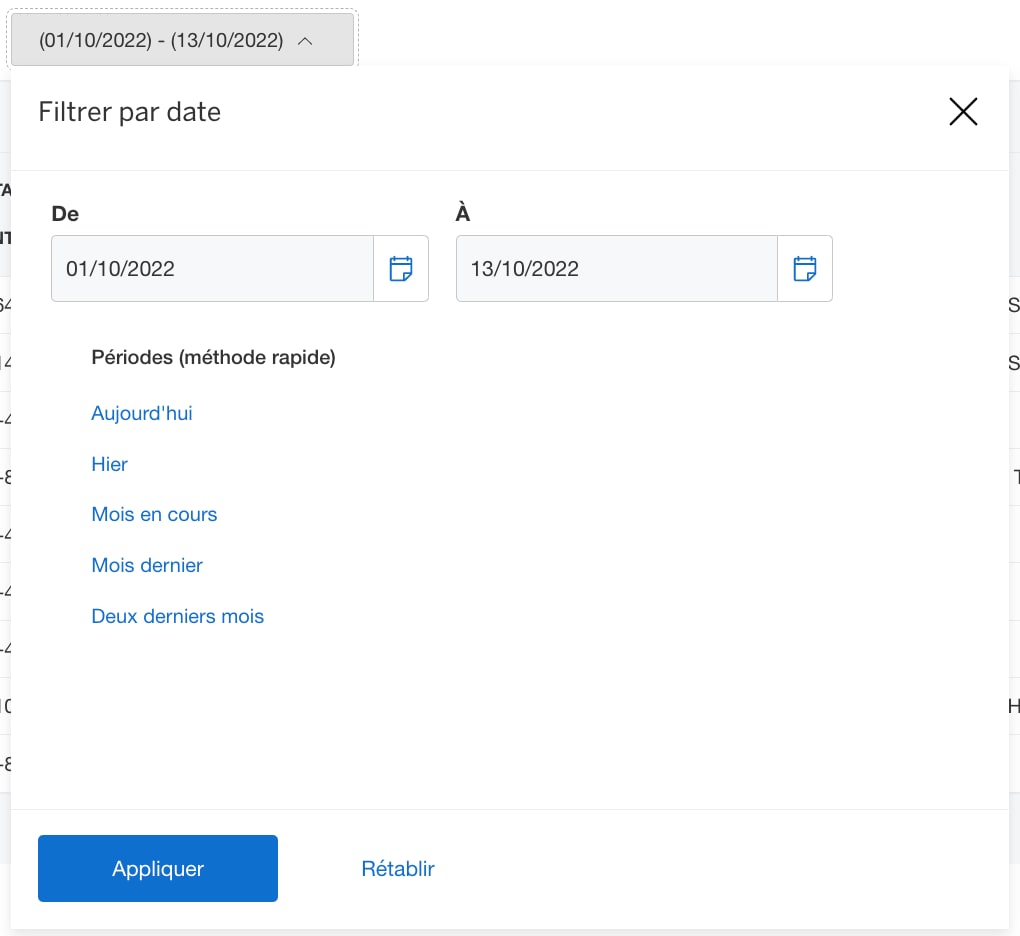Select Deux derniers mois
The image size is (1020, 936).
coord(177,616)
